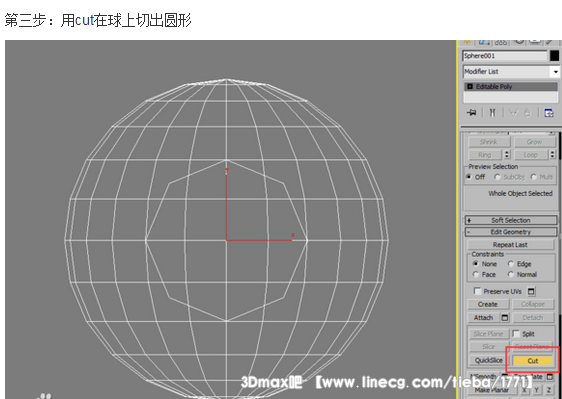Screen dimensions: 562x399
Task: Click the Ring button
Action: pos(485,155)
